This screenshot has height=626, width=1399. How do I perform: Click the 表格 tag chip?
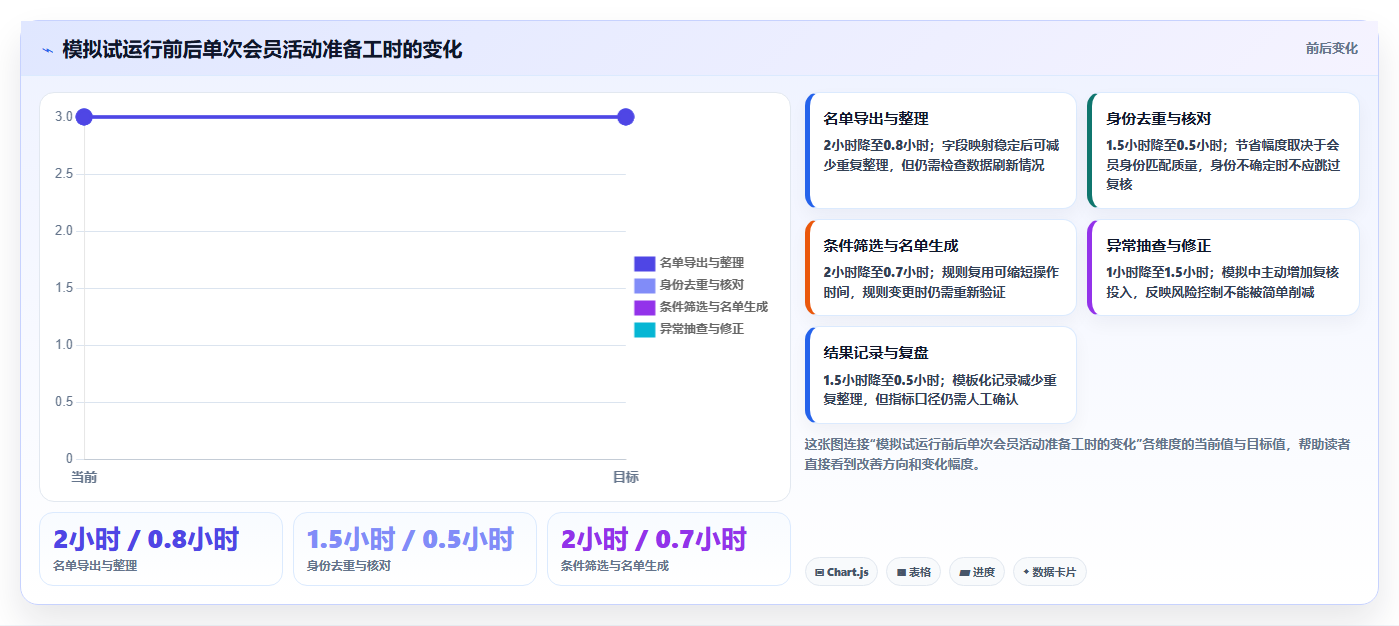[913, 572]
